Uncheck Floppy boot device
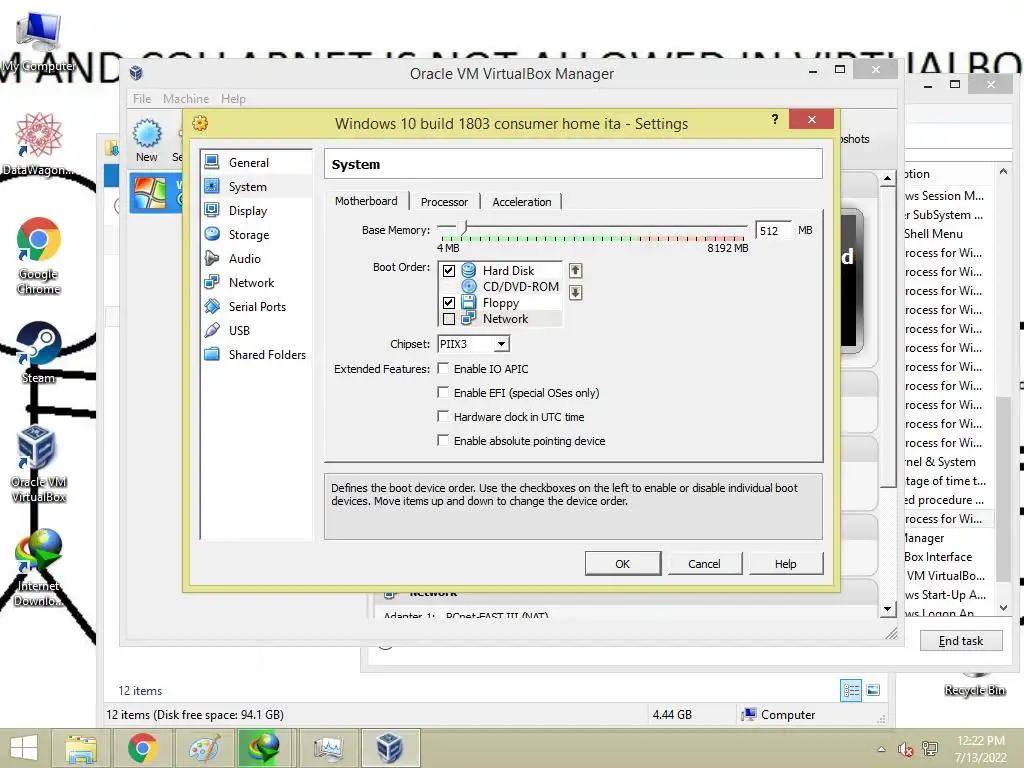The image size is (1024, 768). coord(449,302)
